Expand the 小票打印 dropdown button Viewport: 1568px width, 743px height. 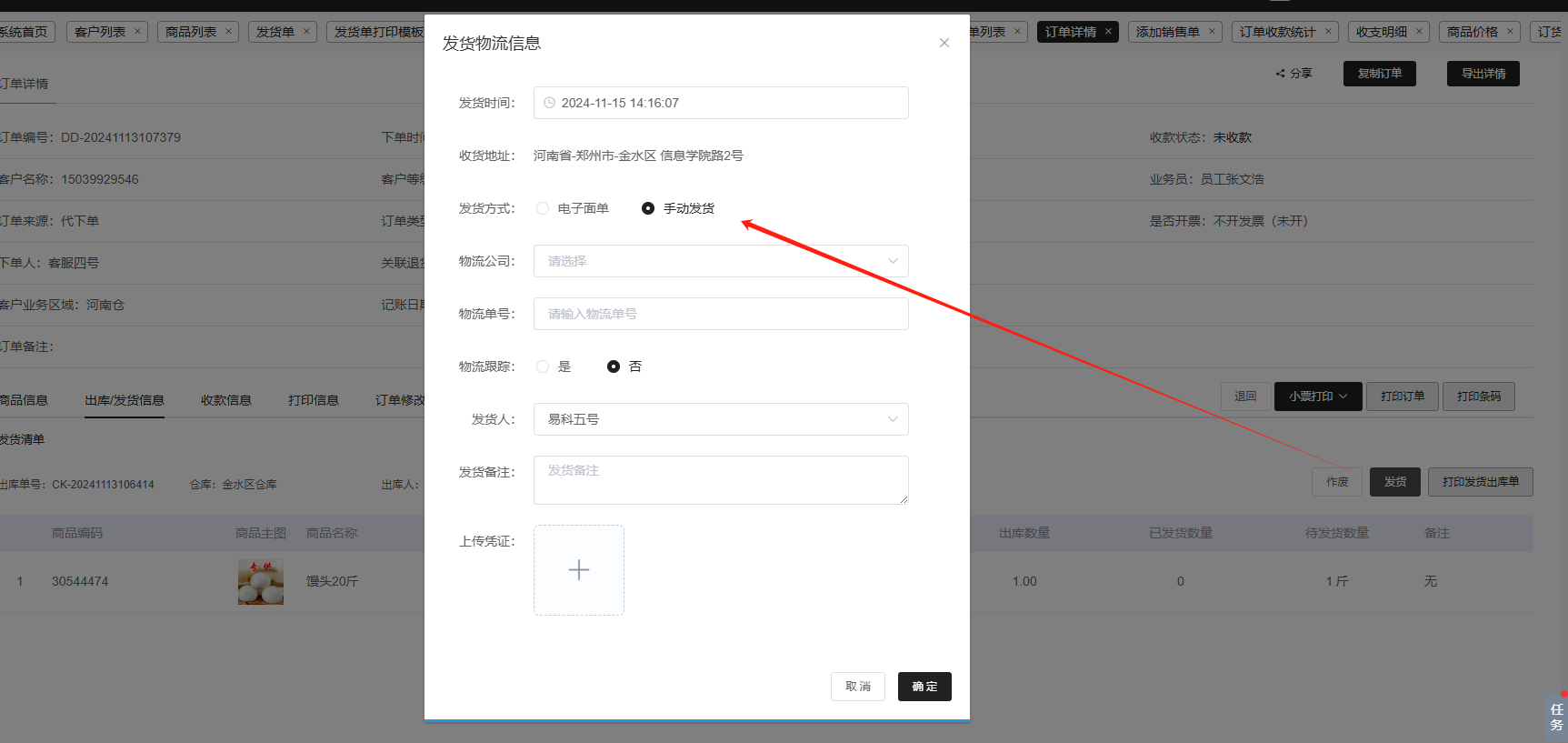point(1317,397)
